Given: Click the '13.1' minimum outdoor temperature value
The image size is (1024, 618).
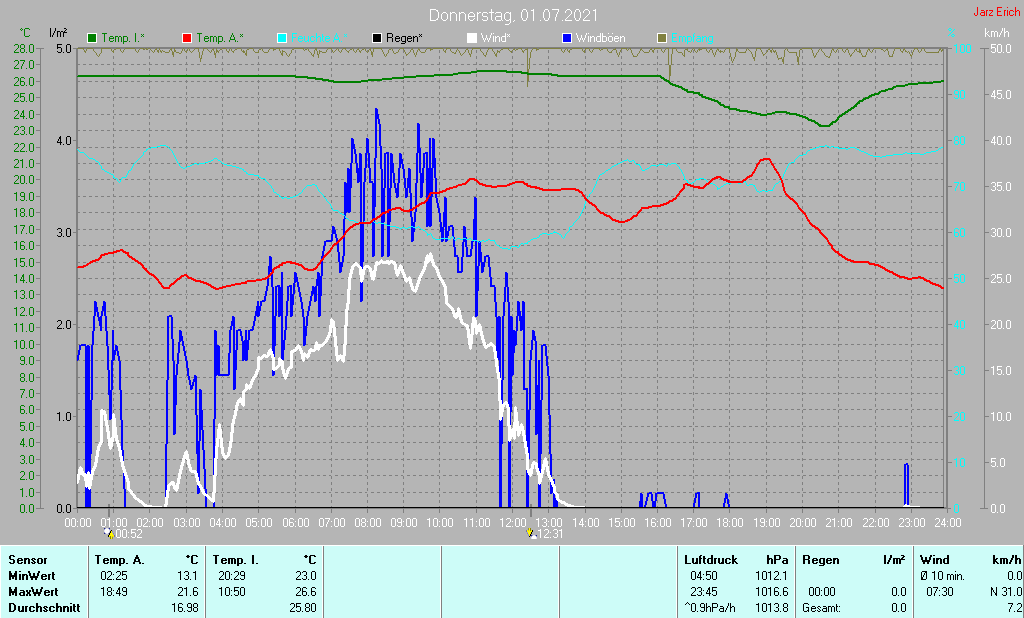Looking at the screenshot, I should coord(187,576).
